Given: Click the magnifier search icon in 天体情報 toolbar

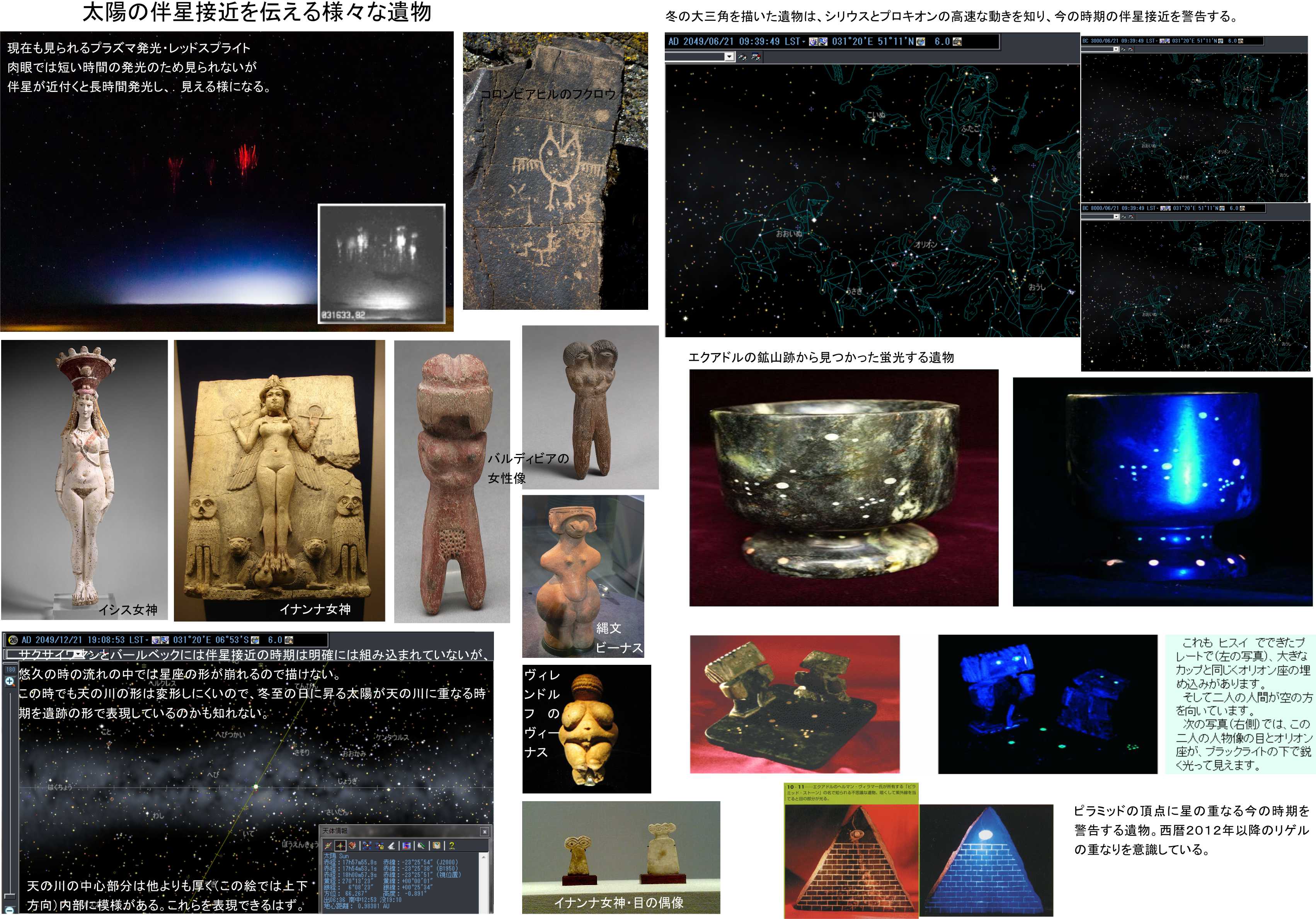Looking at the screenshot, I should click(x=421, y=846).
